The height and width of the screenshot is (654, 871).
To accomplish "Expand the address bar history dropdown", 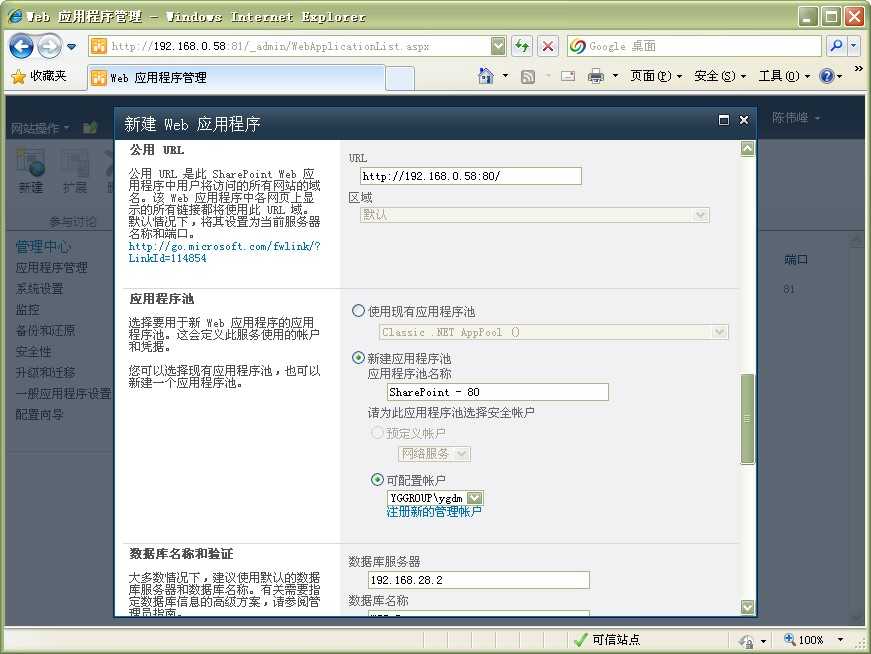I will point(498,46).
